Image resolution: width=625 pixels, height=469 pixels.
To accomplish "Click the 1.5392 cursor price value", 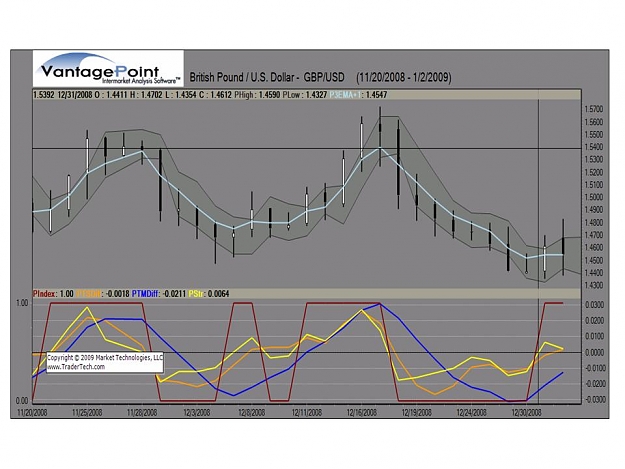I will (44, 95).
